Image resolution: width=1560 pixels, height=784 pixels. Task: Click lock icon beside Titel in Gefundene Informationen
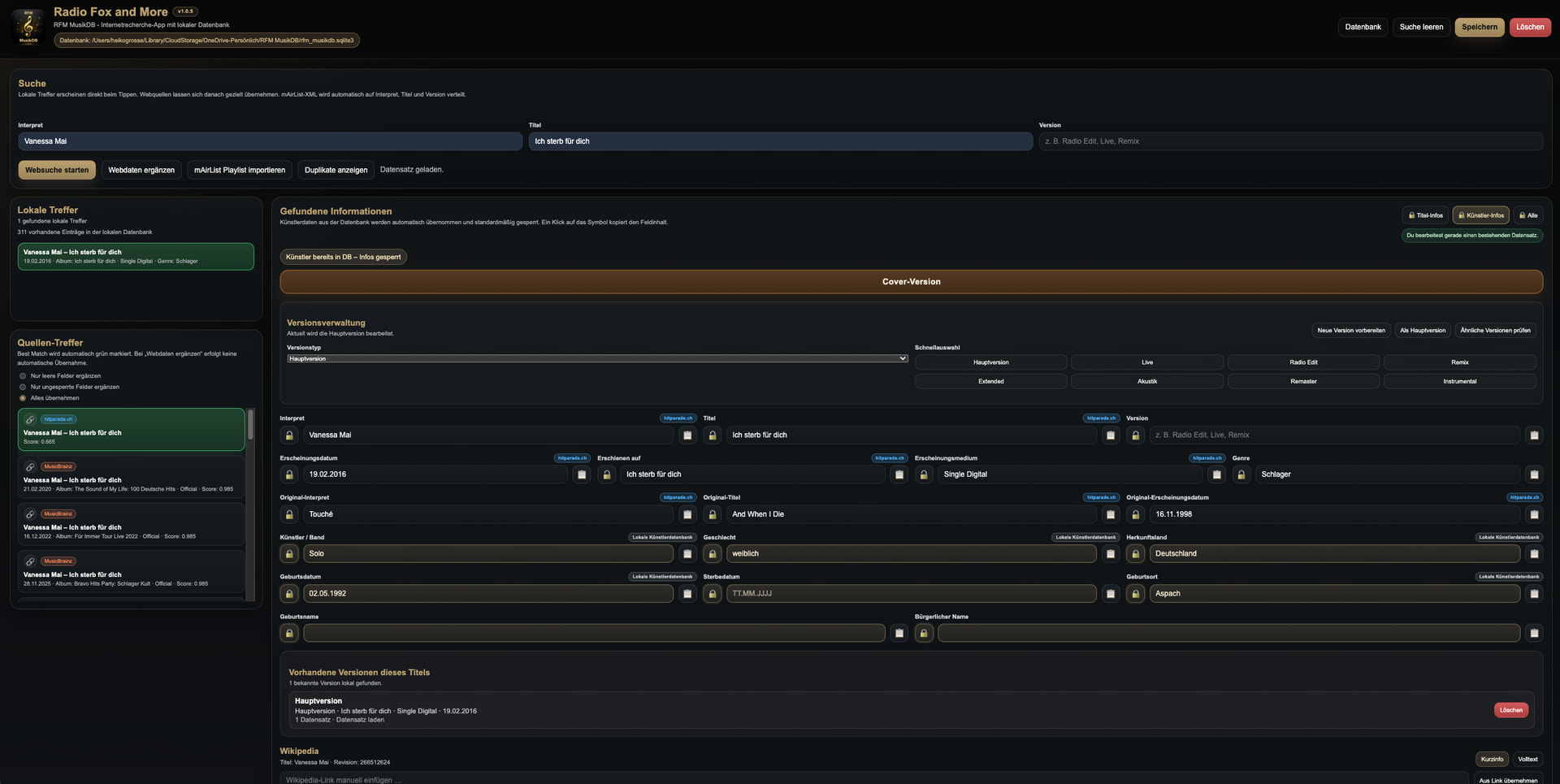pos(713,435)
